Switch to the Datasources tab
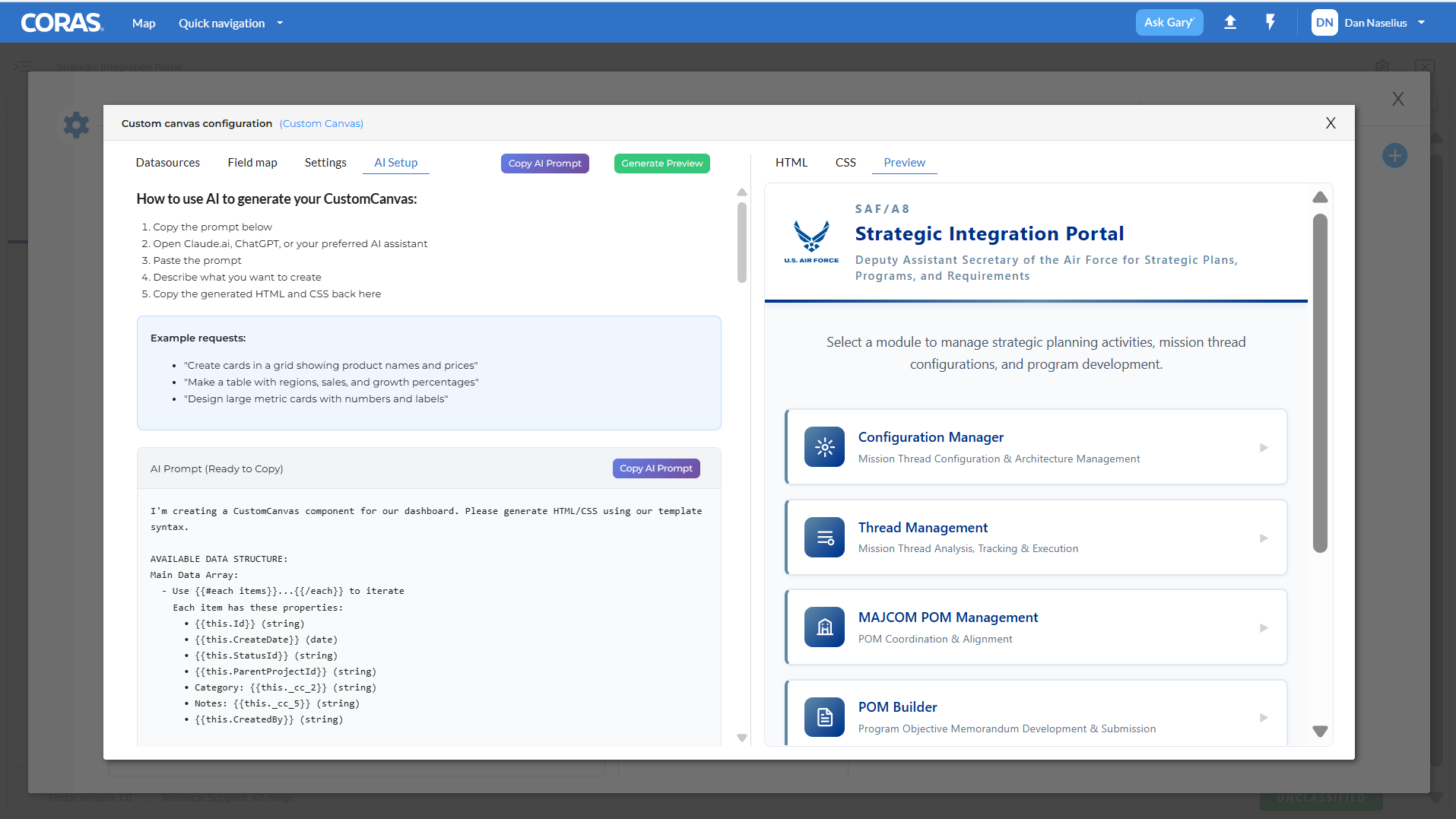Screen dimensions: 1456x819 coord(168,163)
